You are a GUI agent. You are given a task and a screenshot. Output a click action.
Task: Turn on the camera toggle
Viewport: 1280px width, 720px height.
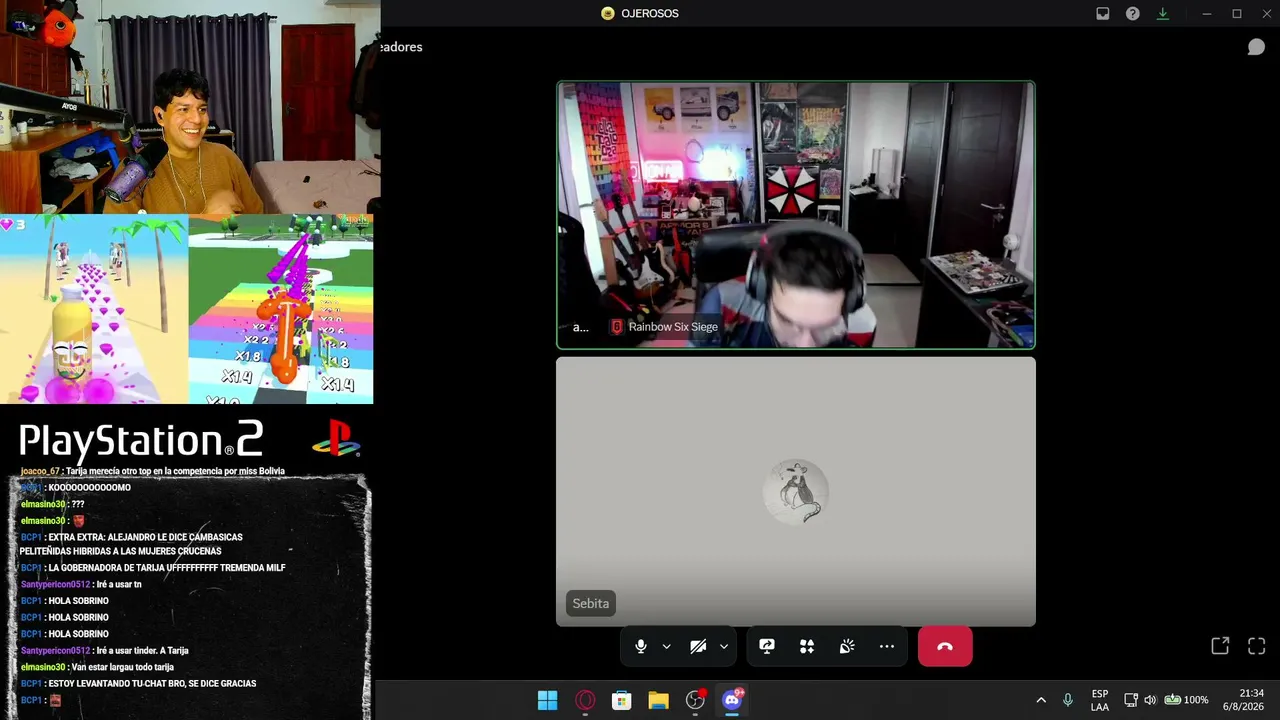coord(698,646)
